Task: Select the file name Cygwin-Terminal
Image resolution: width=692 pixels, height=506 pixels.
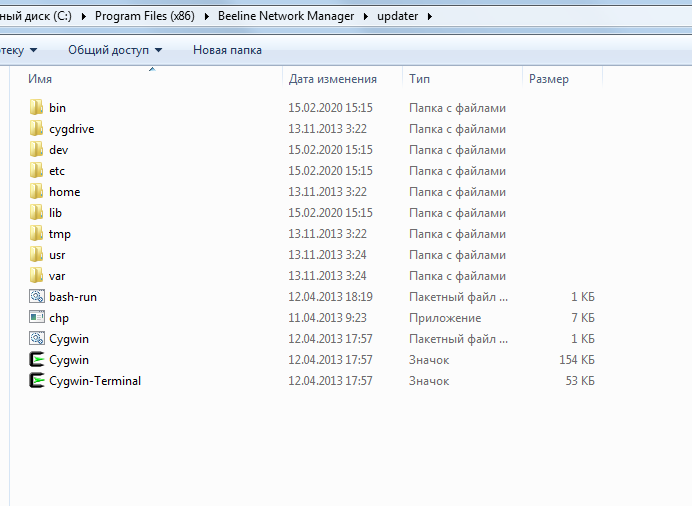Action: point(95,381)
